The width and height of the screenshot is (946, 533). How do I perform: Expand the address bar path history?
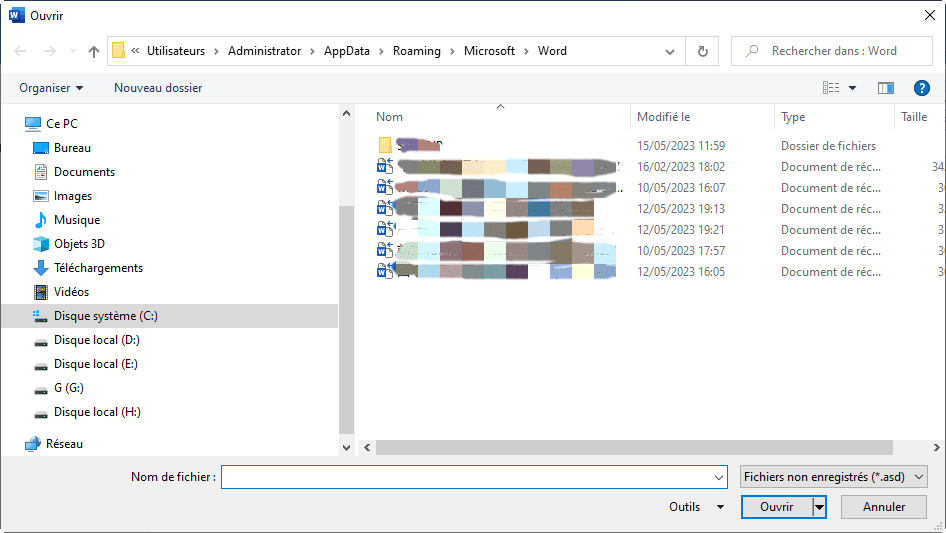[670, 51]
